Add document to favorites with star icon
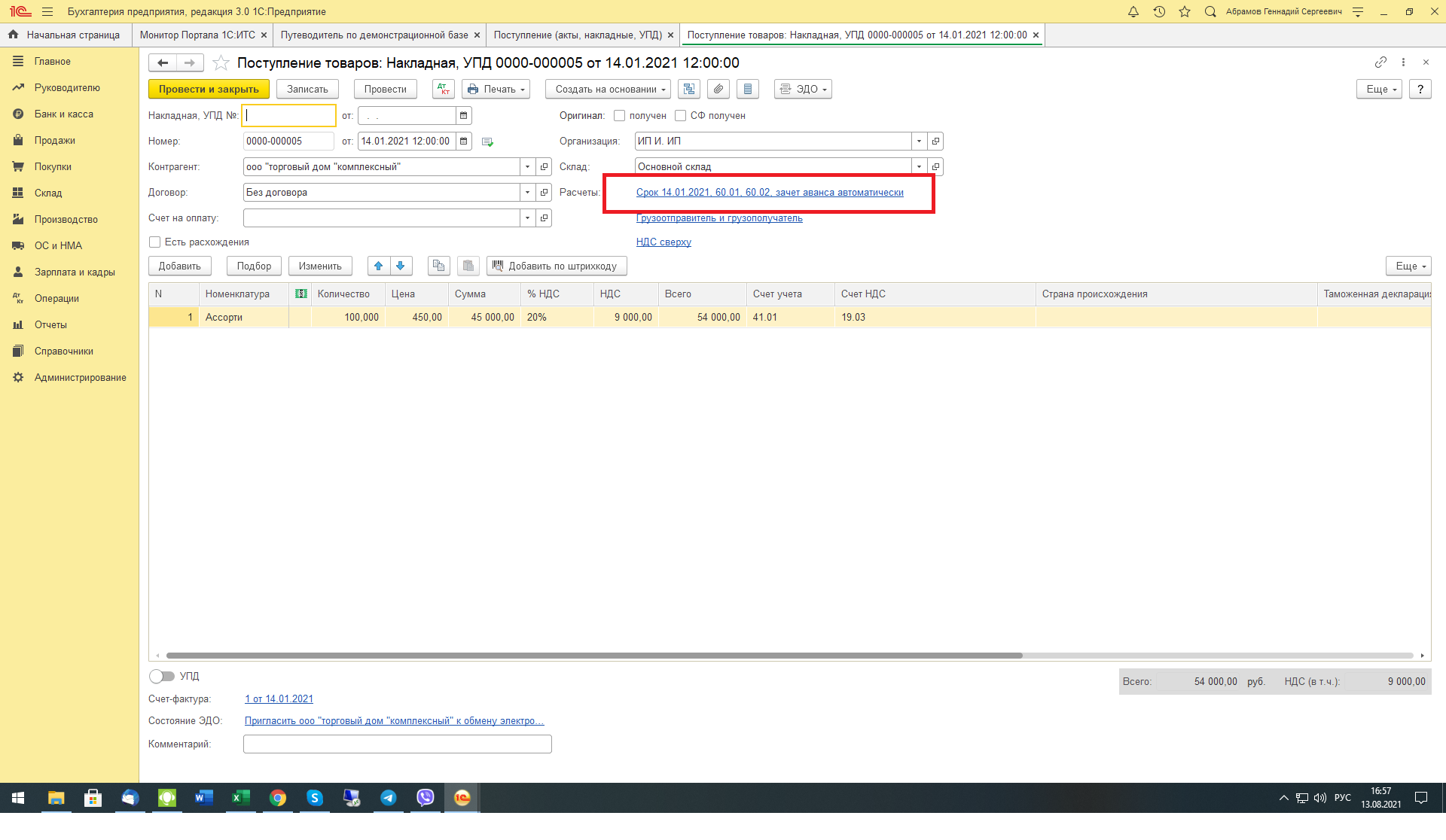 [221, 62]
